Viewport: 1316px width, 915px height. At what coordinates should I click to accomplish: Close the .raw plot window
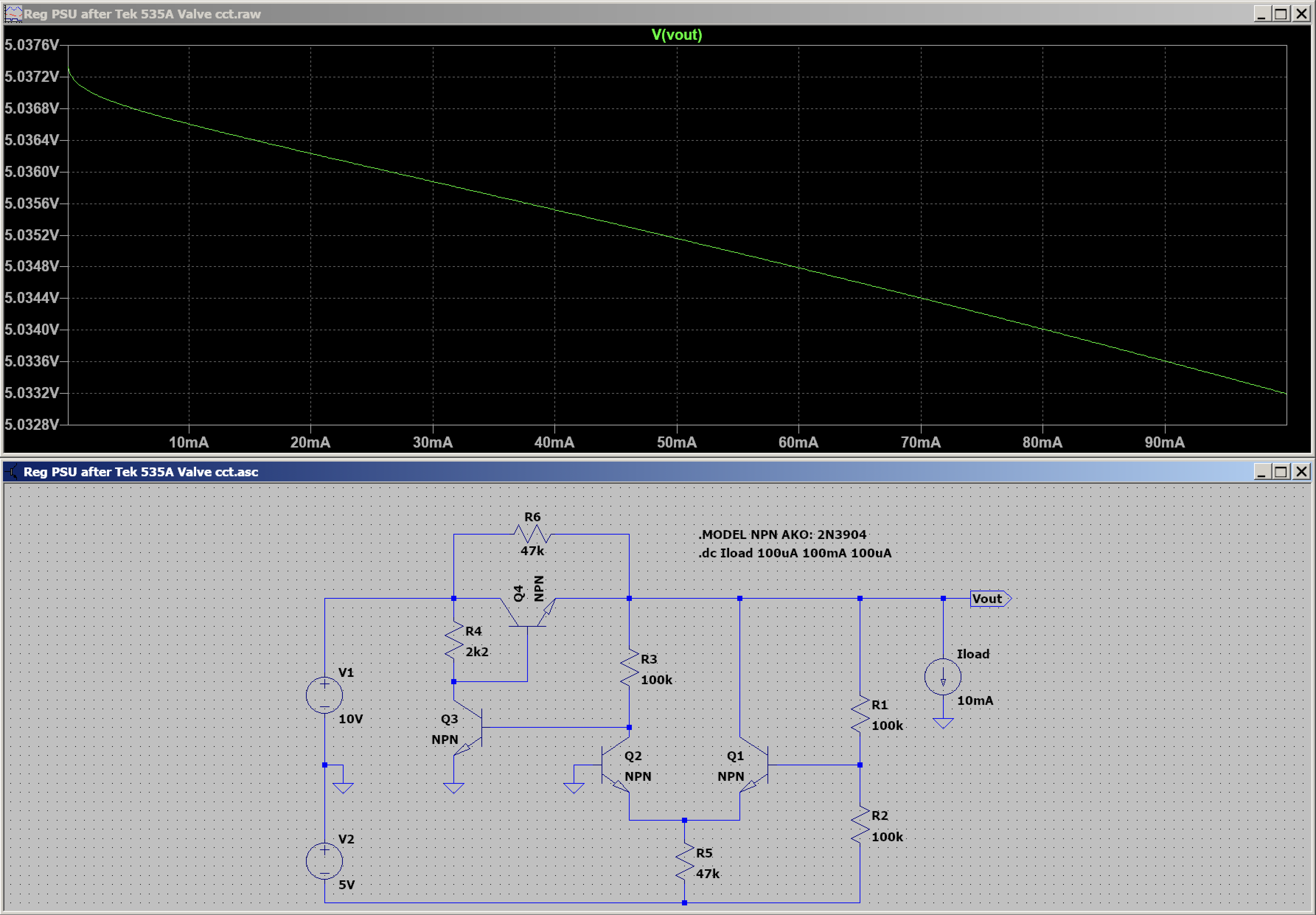1302,14
